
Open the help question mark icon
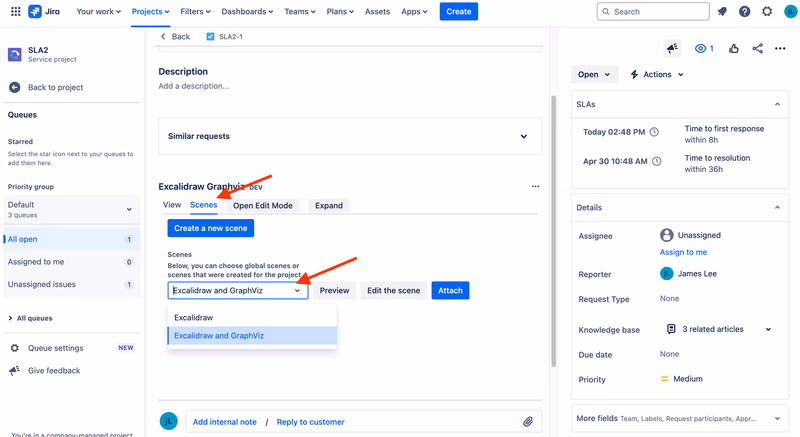[744, 11]
